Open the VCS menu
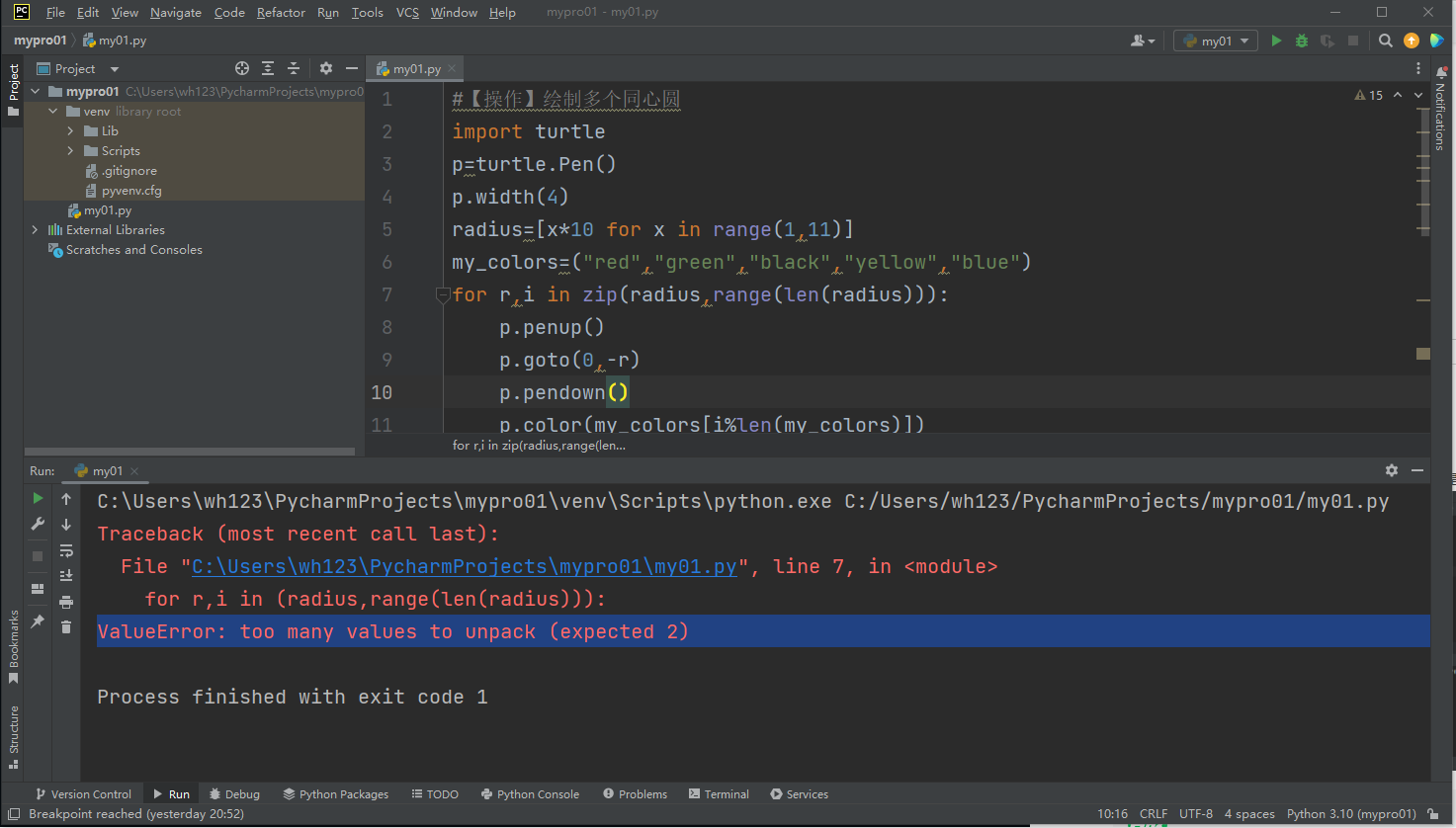The image size is (1456, 828). click(x=407, y=12)
